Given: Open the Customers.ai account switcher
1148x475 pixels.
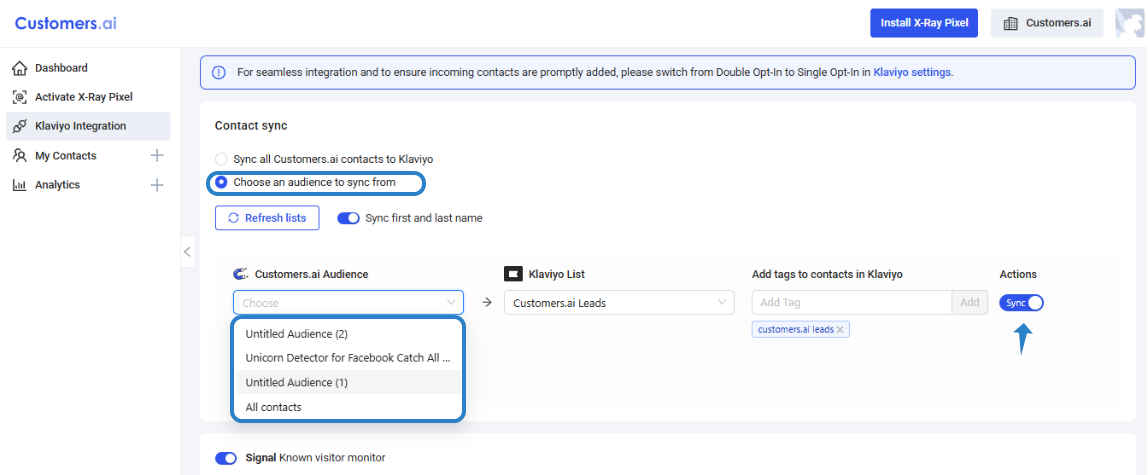Looking at the screenshot, I should pyautogui.click(x=1047, y=23).
